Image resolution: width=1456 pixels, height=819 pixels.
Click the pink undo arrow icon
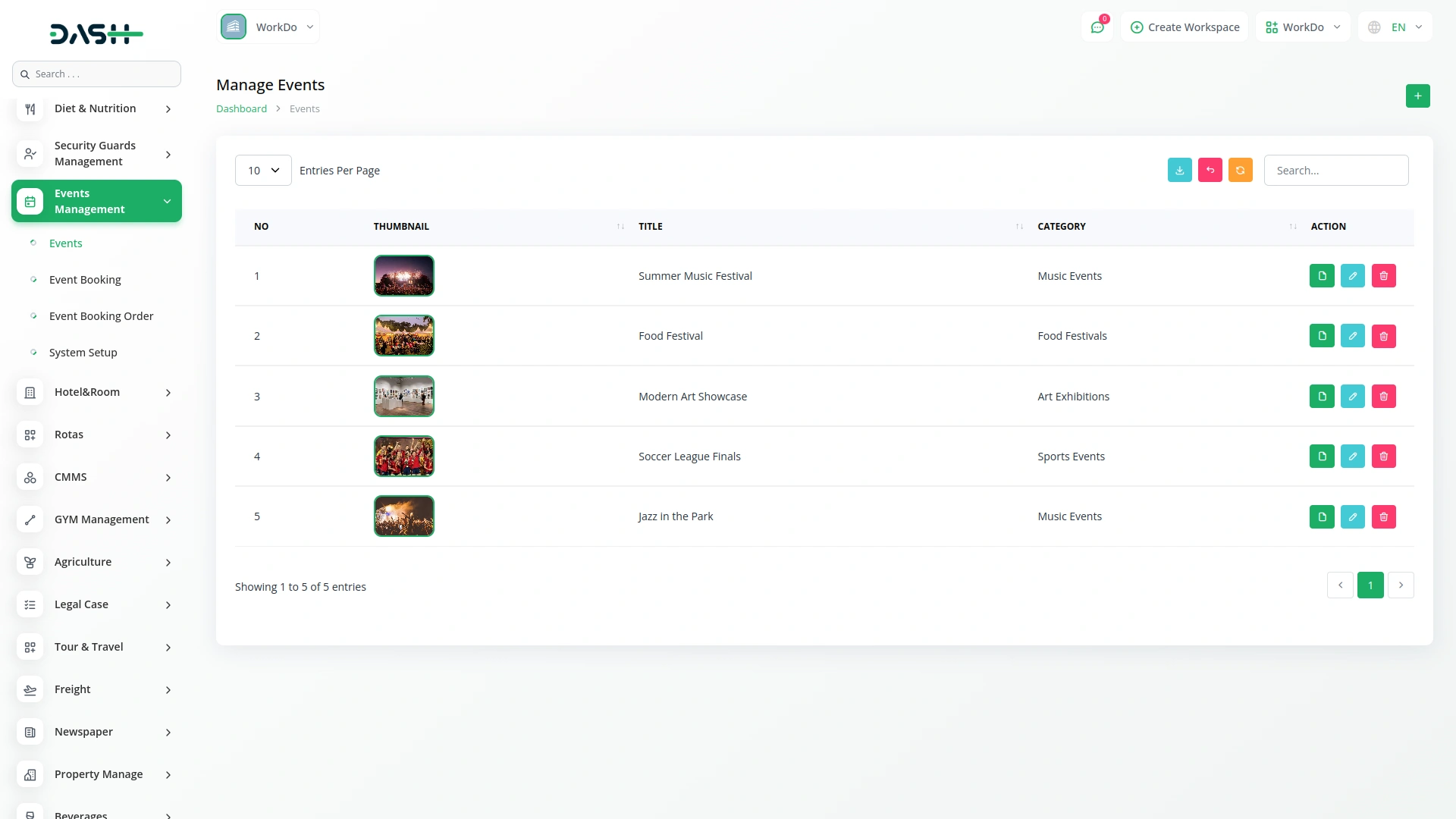1210,171
